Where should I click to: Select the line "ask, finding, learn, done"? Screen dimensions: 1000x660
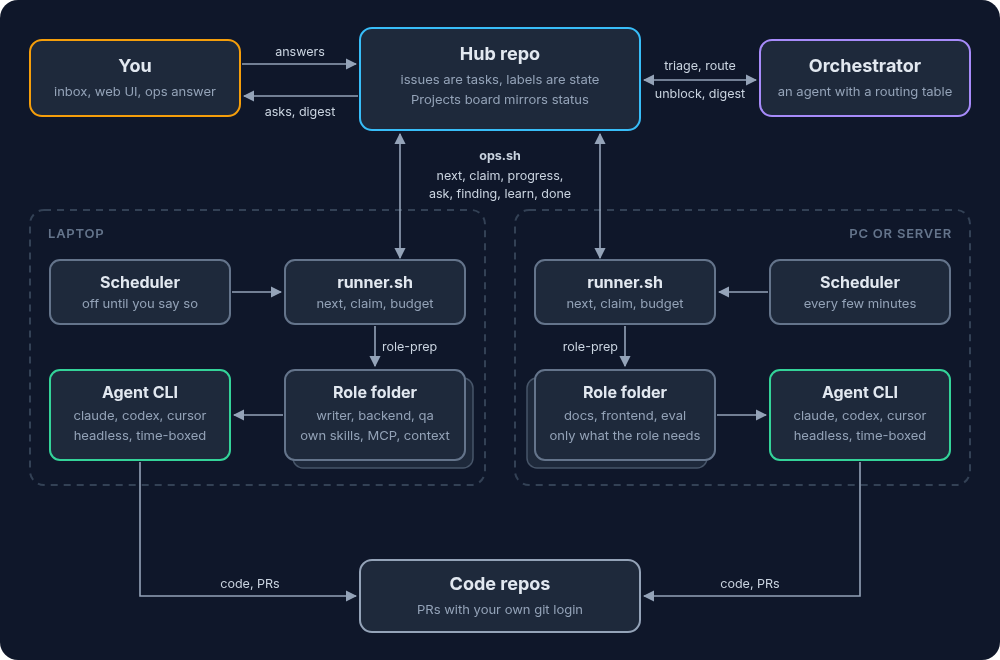(500, 193)
